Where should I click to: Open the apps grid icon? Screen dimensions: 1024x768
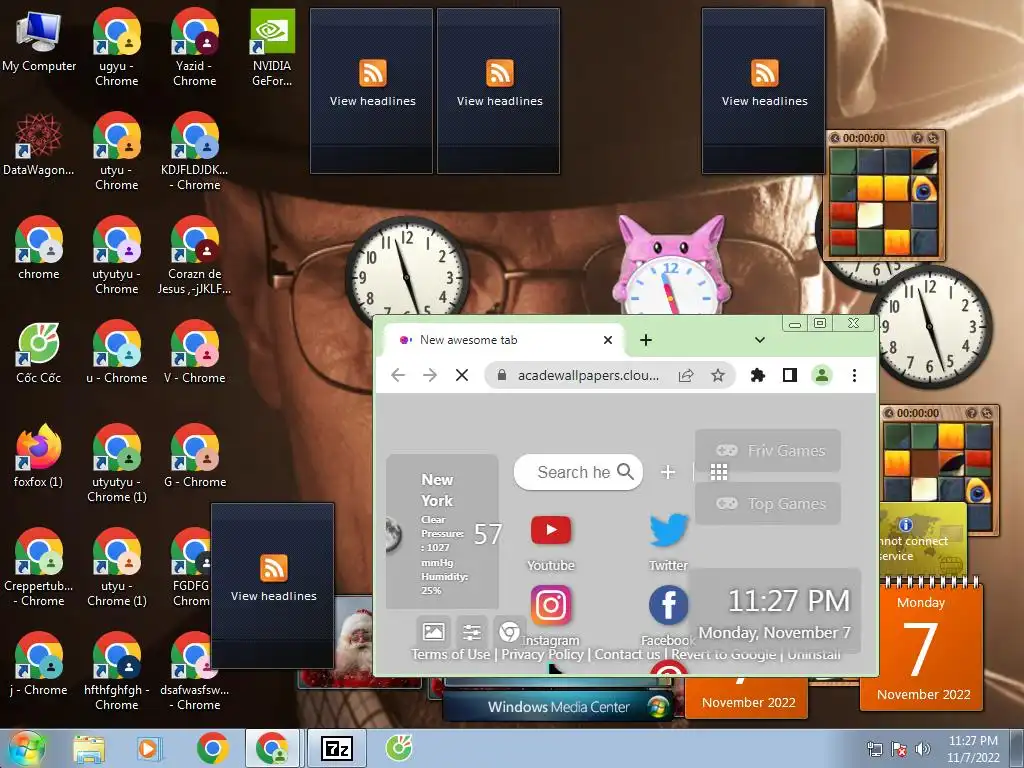pyautogui.click(x=719, y=472)
